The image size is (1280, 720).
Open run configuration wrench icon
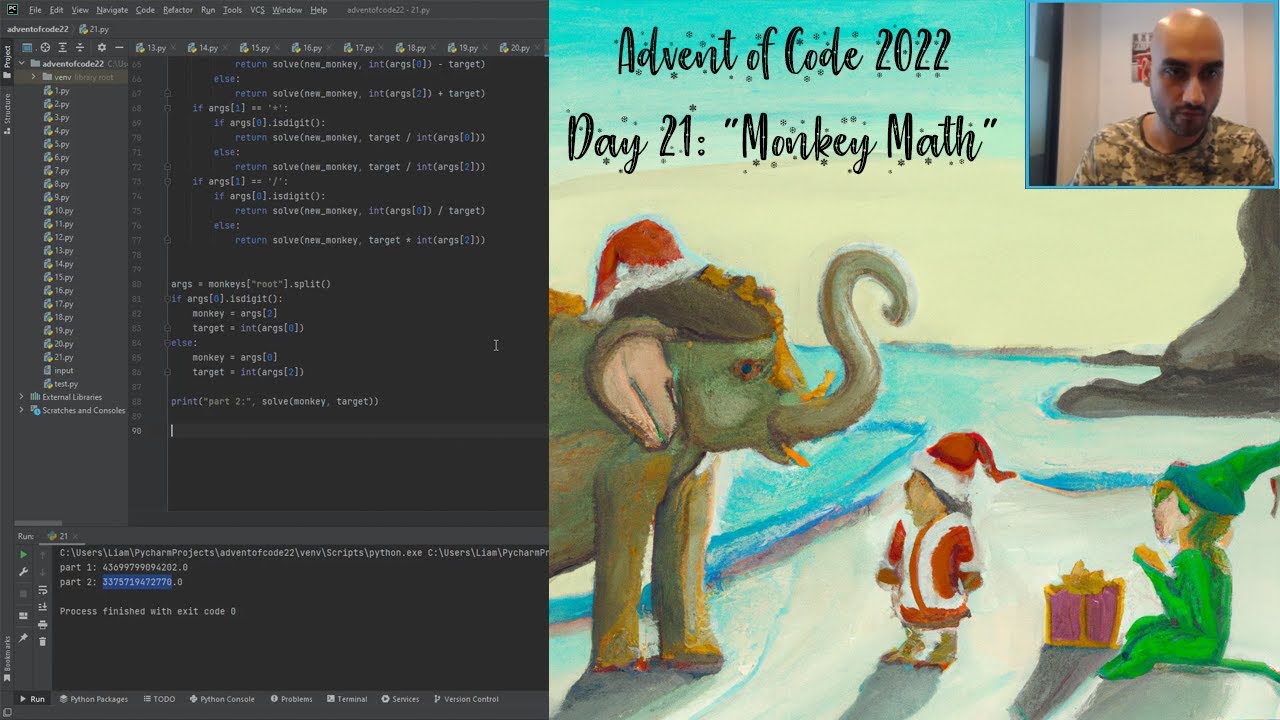click(x=24, y=572)
